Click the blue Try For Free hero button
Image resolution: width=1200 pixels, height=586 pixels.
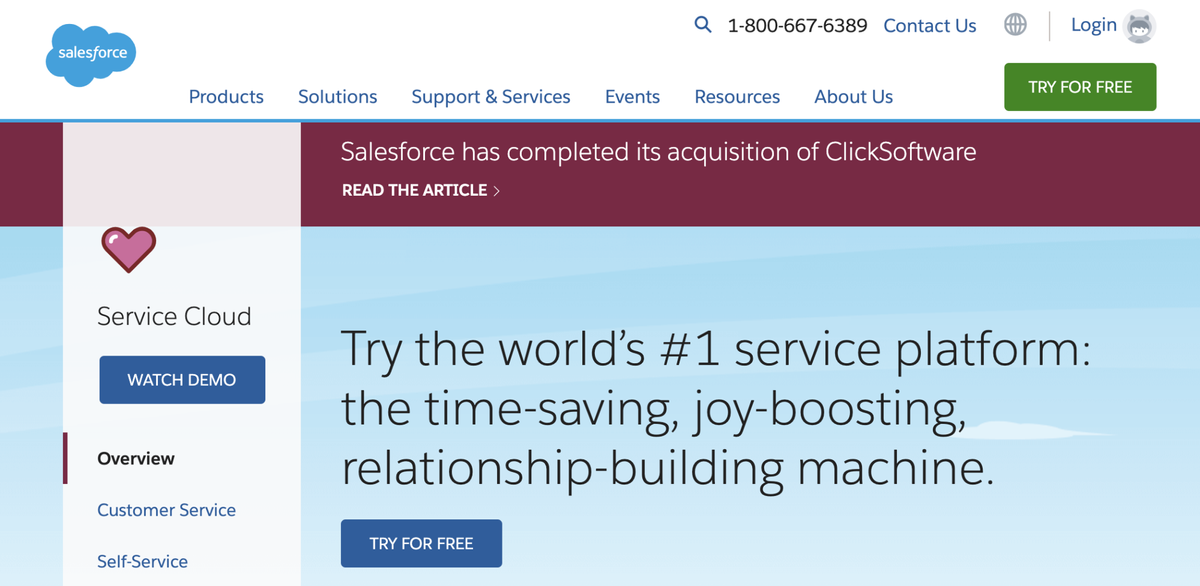tap(421, 543)
